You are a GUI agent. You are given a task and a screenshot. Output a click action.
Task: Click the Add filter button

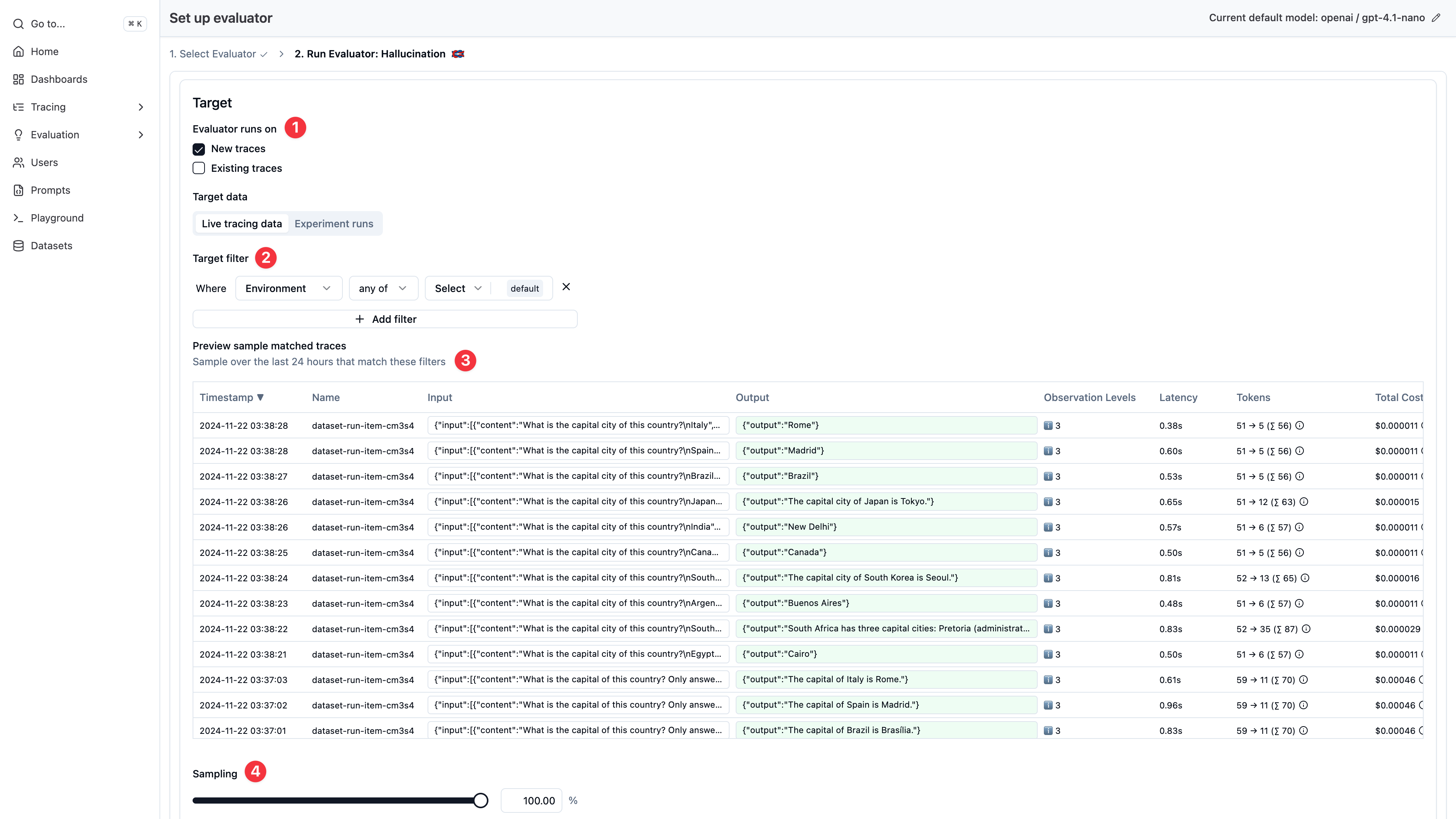pyautogui.click(x=385, y=319)
